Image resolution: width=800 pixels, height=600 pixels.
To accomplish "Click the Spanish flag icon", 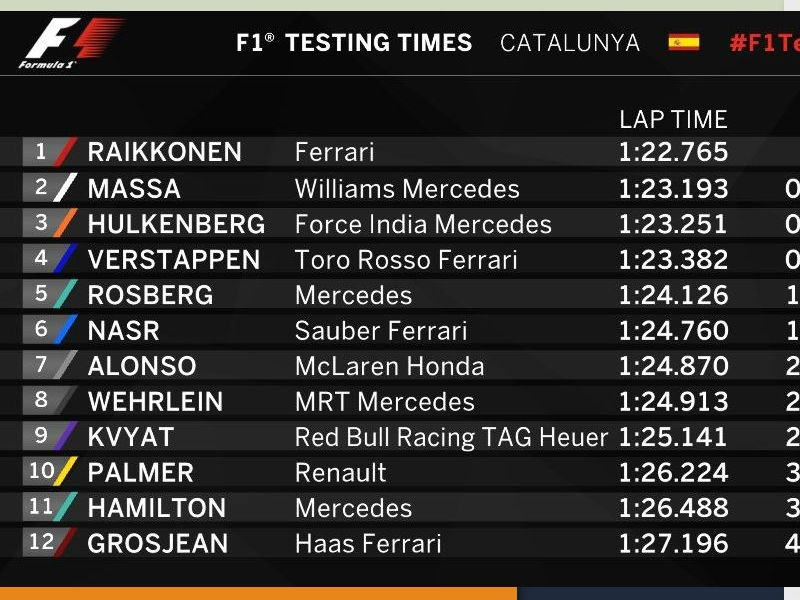I will click(684, 42).
